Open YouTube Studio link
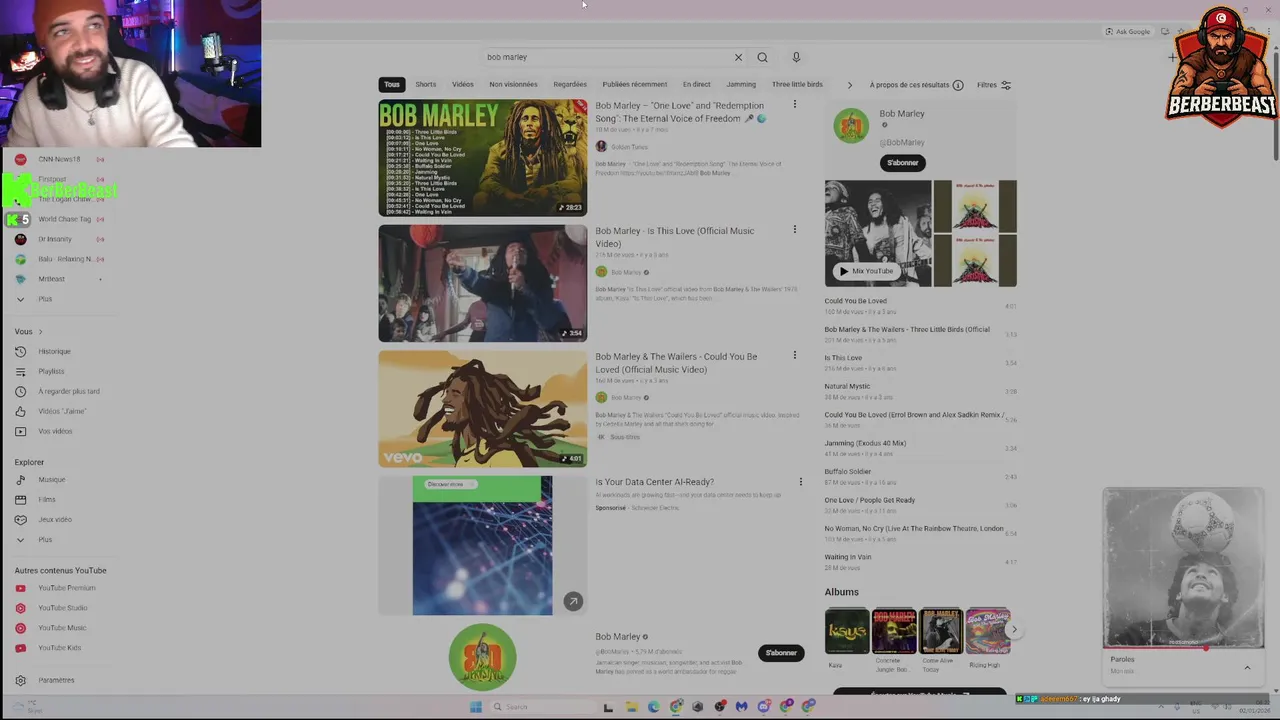 point(62,608)
